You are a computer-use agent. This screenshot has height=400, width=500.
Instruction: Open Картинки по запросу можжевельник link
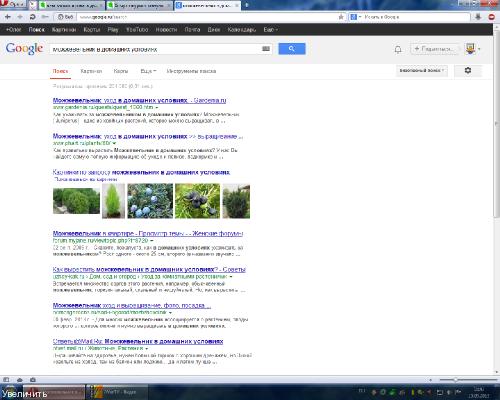(141, 172)
